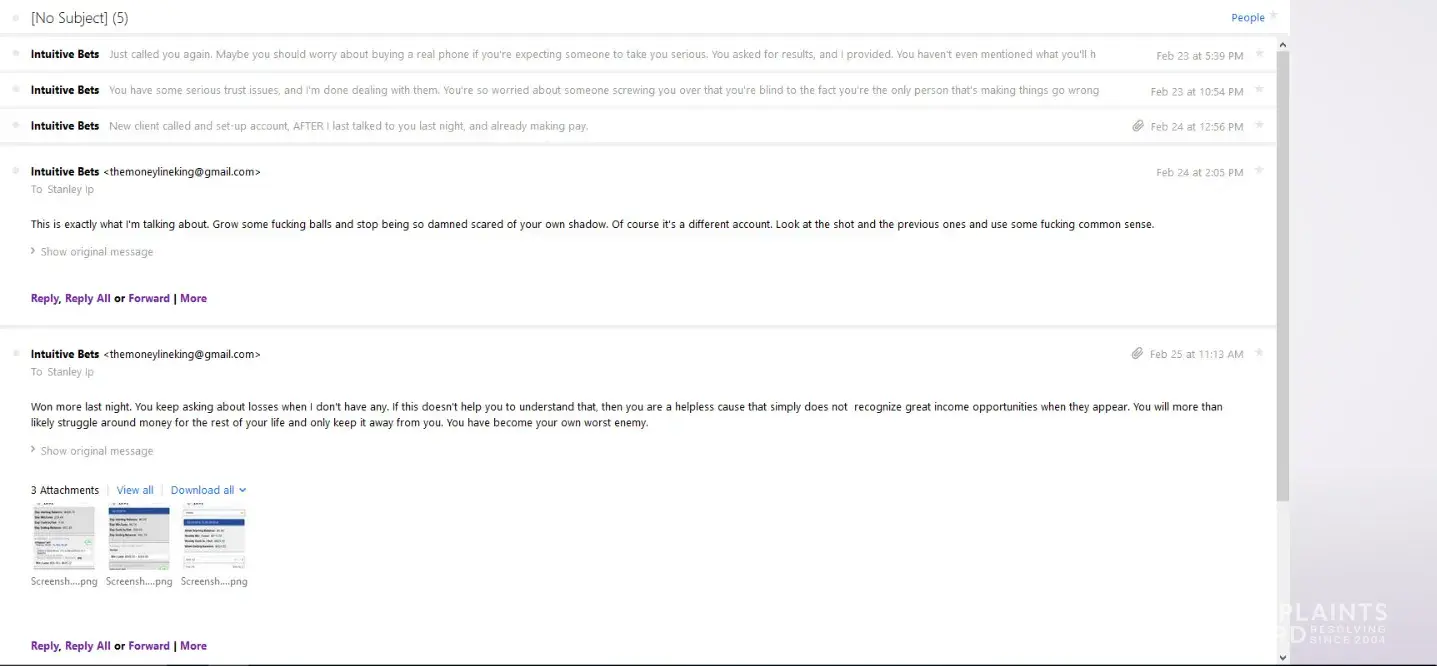
Task: Click the People link
Action: pyautogui.click(x=1247, y=18)
